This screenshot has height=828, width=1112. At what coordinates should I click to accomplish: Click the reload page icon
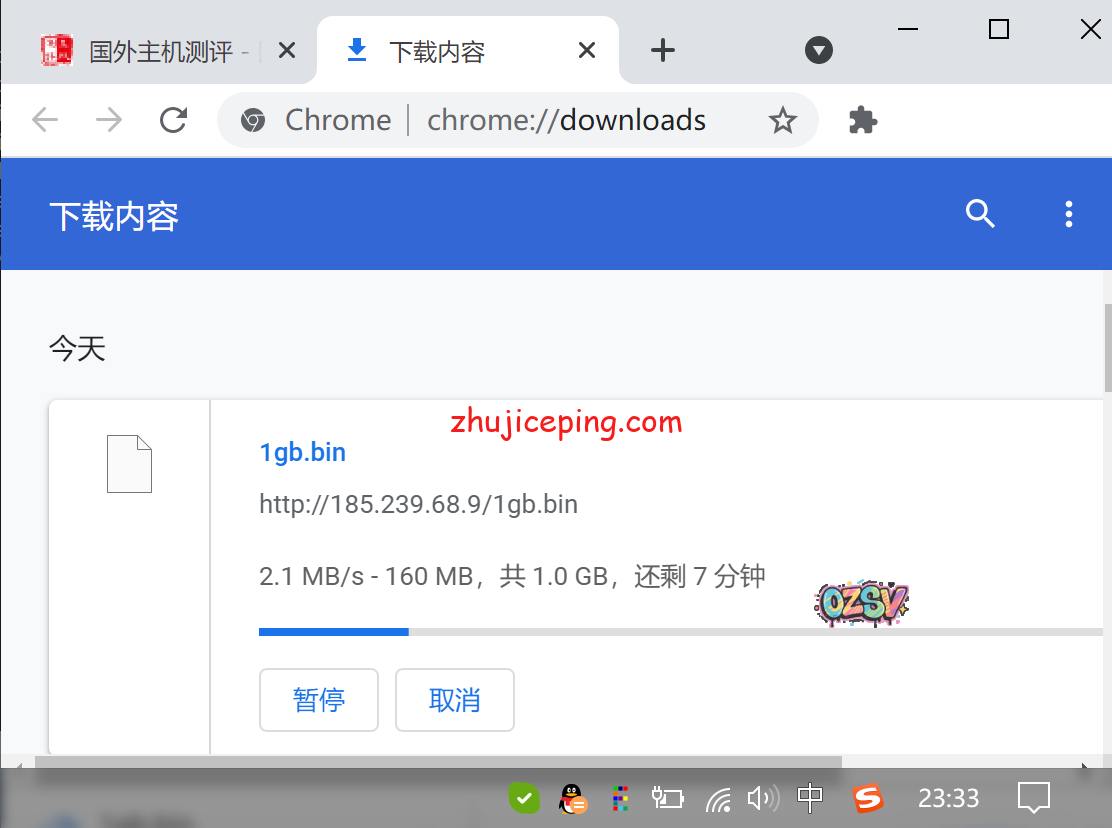[174, 121]
